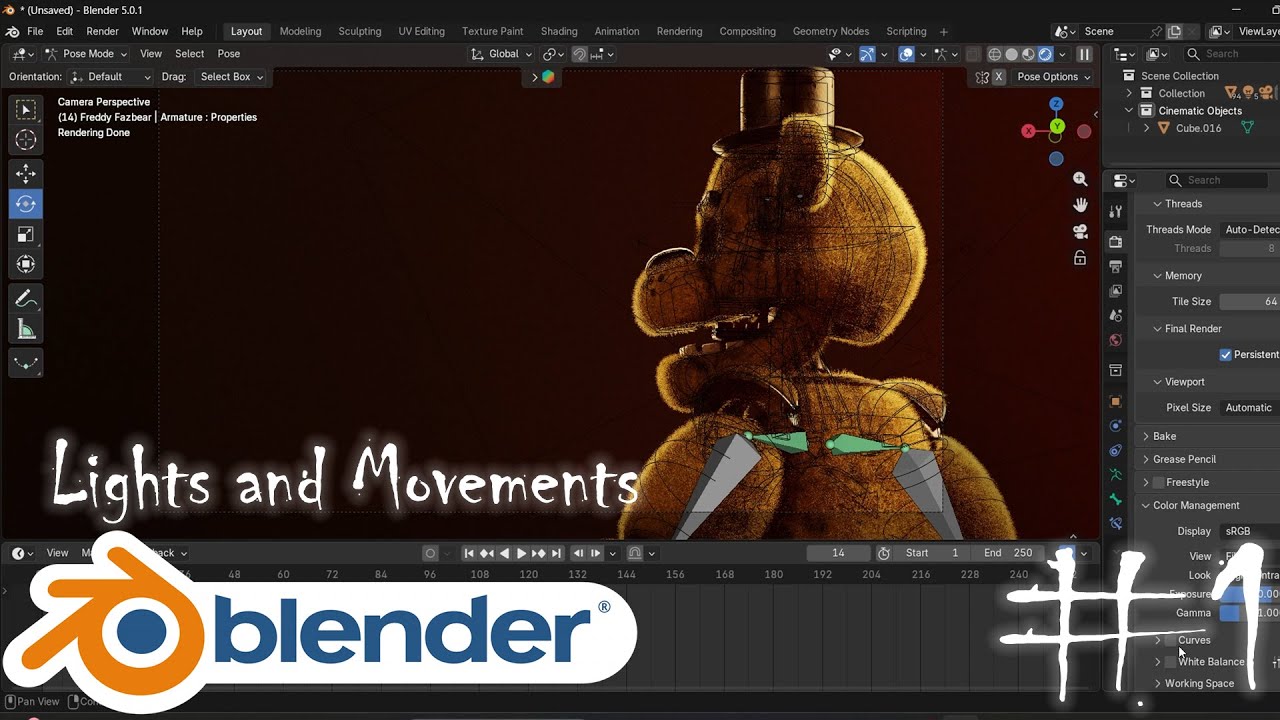Activate the Cursor tool
This screenshot has width=1280, height=720.
tap(26, 141)
